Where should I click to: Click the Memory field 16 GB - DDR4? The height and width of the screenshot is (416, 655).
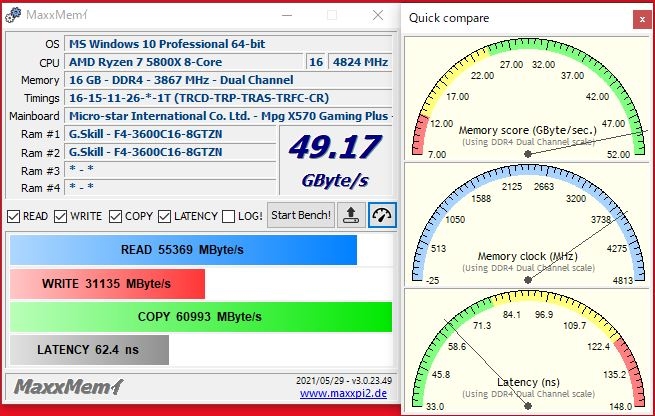tap(228, 80)
